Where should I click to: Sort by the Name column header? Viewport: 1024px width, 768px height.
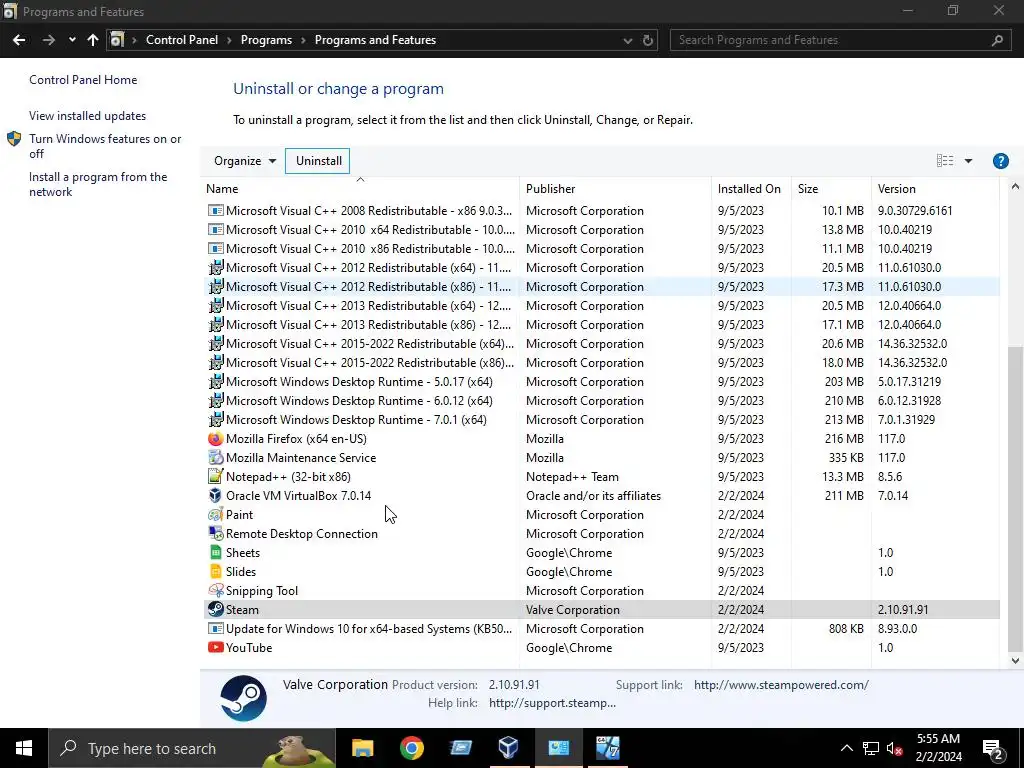tap(360, 188)
